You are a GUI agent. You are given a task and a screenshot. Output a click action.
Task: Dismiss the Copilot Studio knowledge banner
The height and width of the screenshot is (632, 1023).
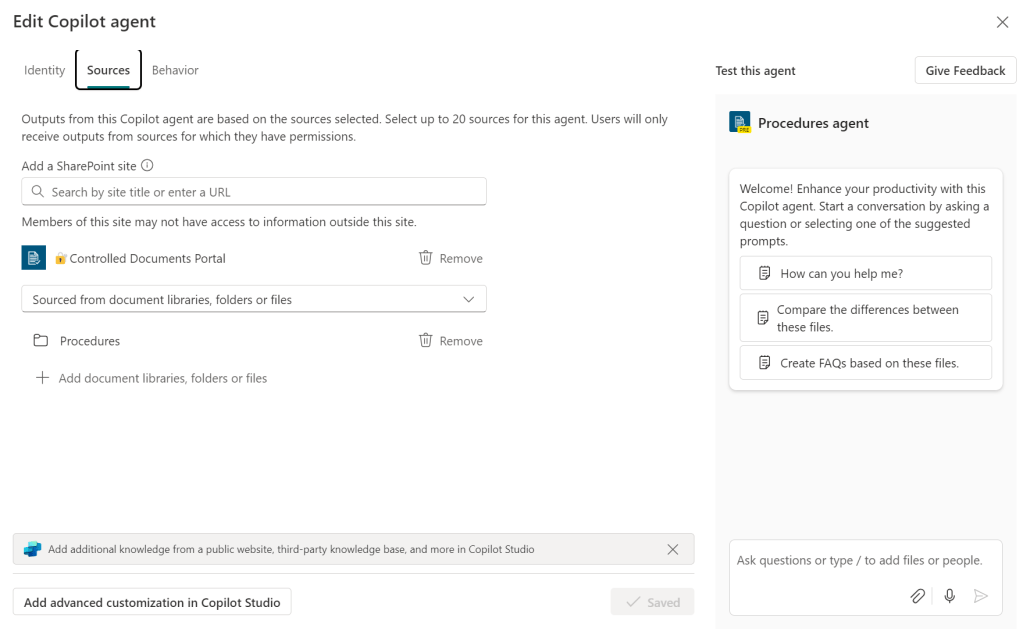[x=673, y=549]
